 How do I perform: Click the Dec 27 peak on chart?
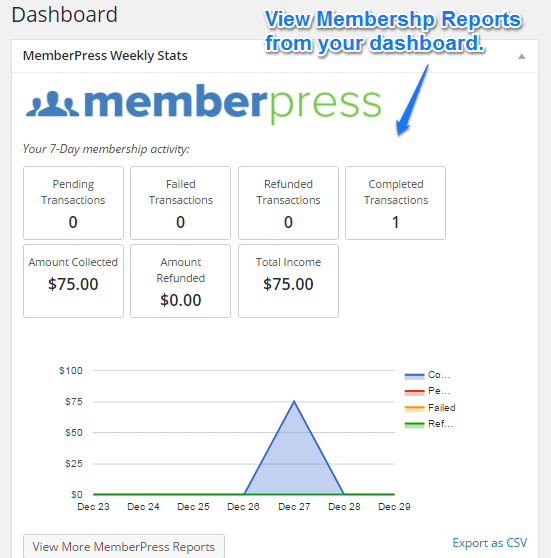[294, 401]
